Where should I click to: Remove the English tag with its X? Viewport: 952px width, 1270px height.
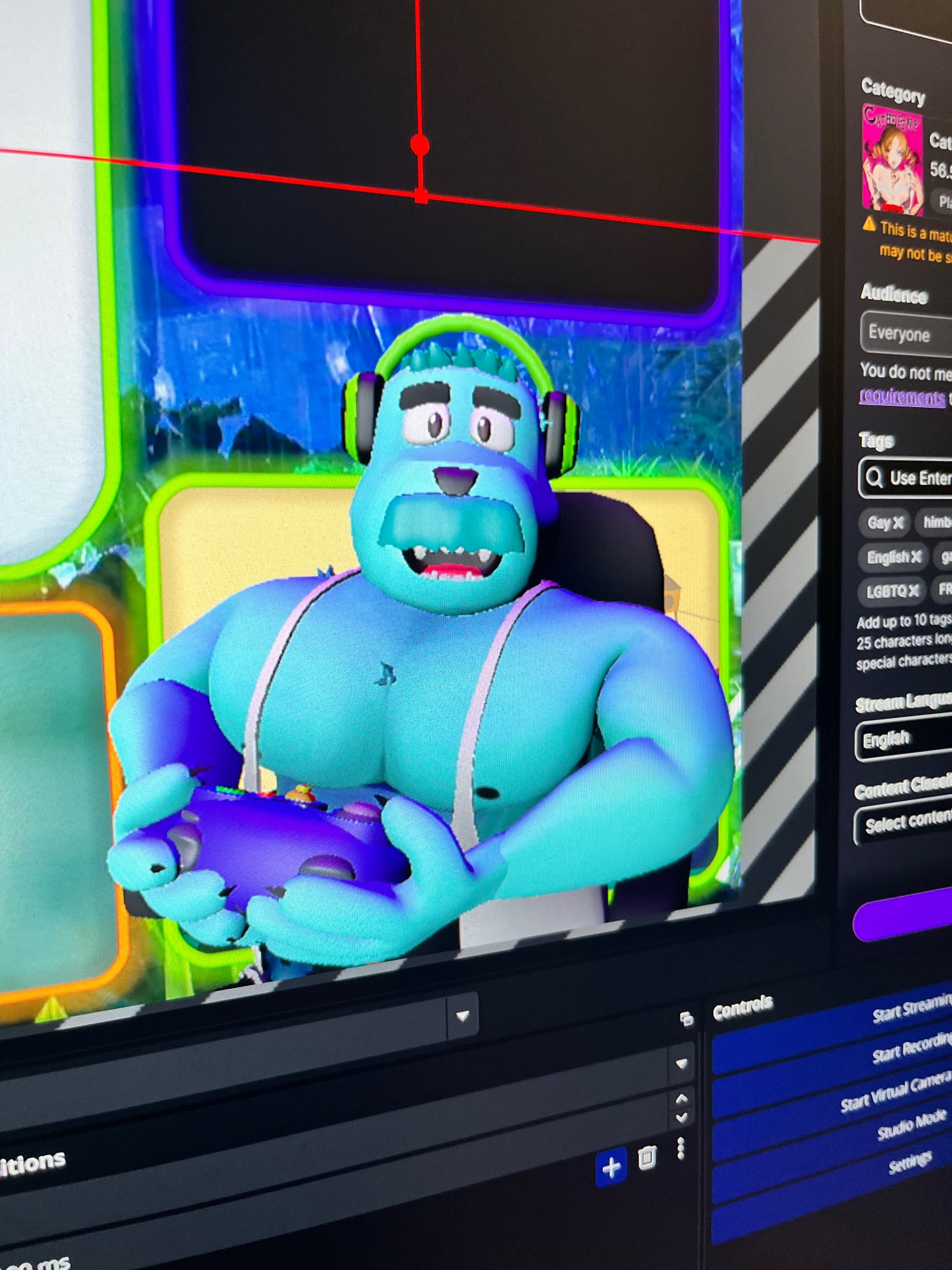[916, 557]
